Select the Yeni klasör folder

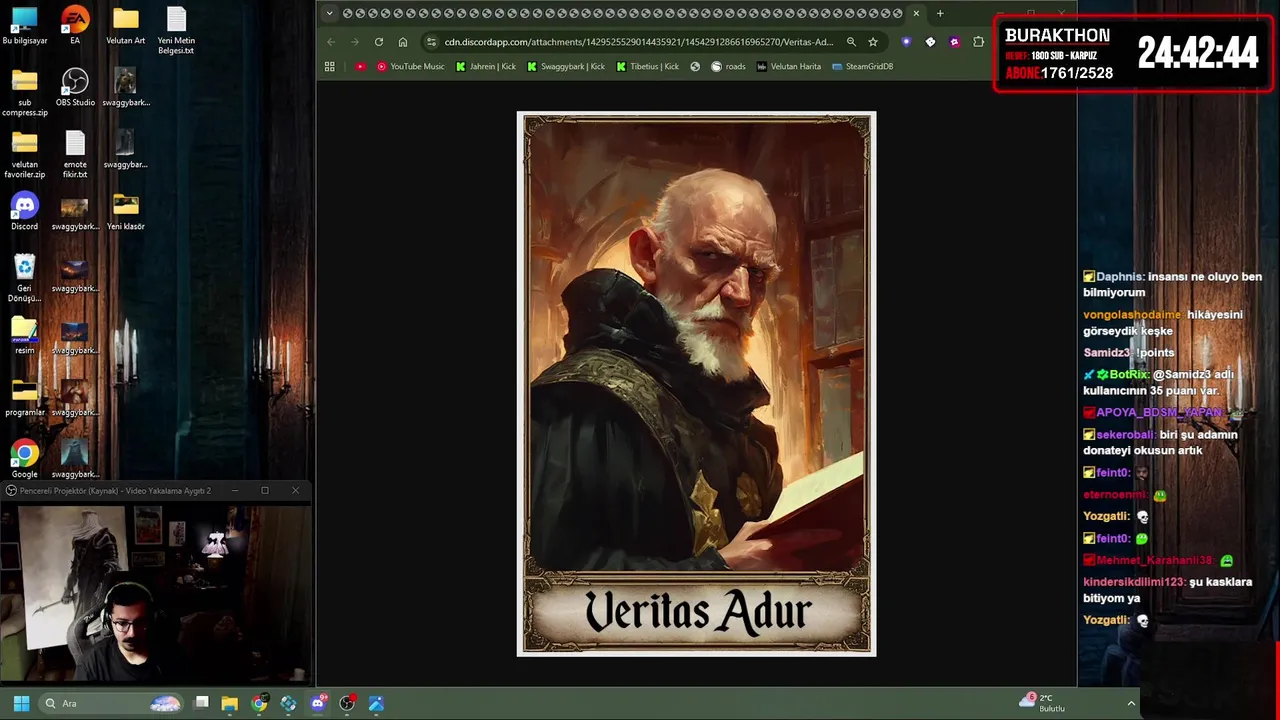pyautogui.click(x=126, y=212)
